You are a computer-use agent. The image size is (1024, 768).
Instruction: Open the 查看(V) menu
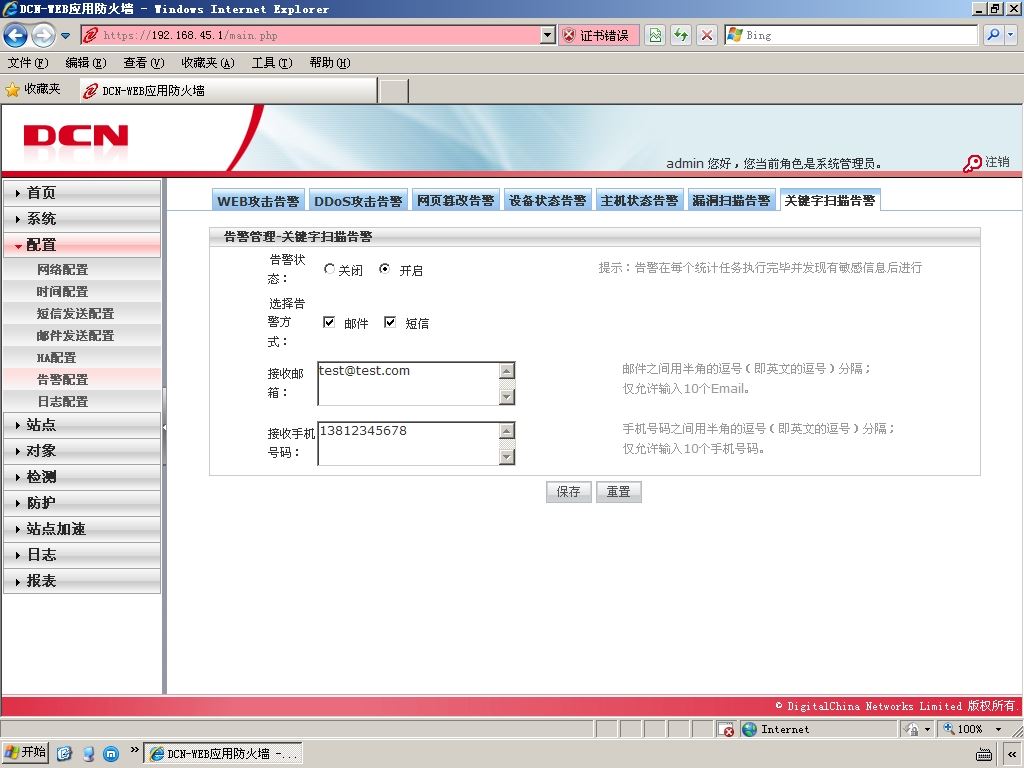[x=144, y=63]
